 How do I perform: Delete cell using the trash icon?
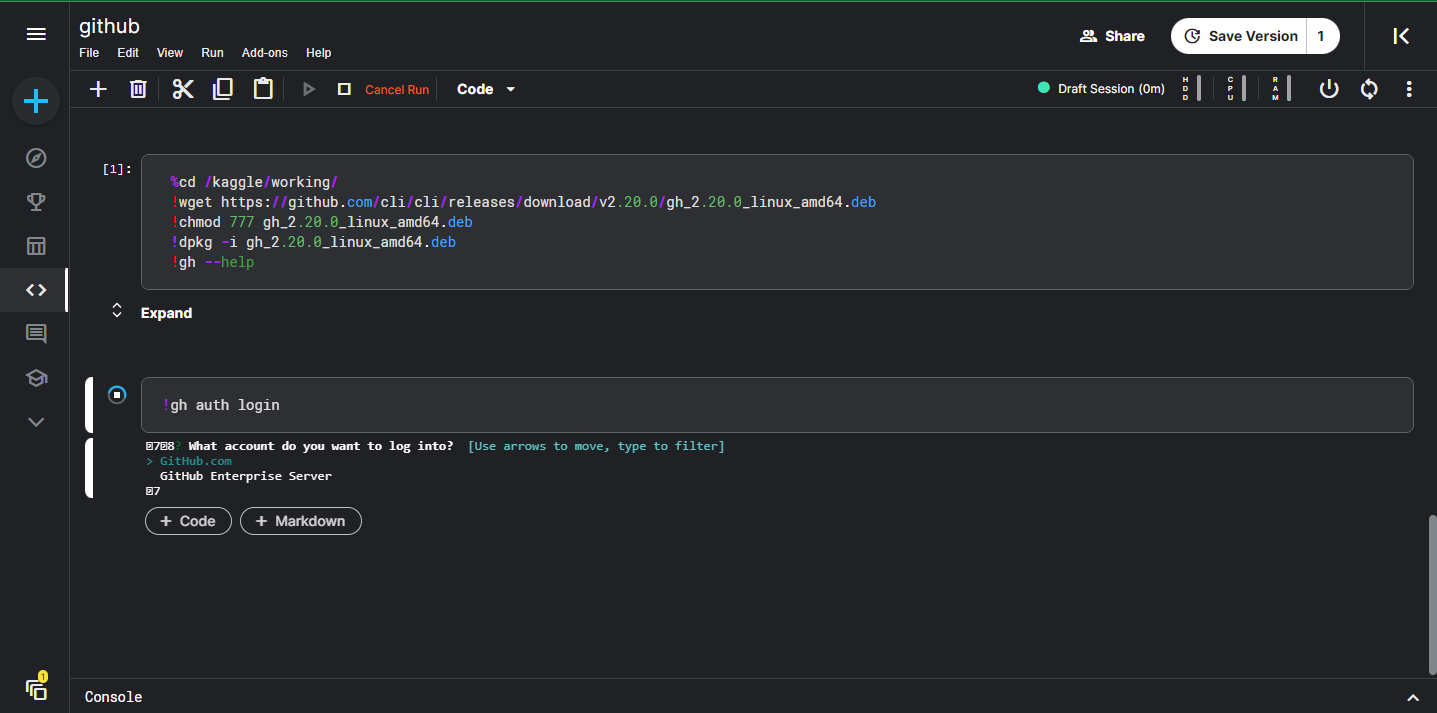138,89
